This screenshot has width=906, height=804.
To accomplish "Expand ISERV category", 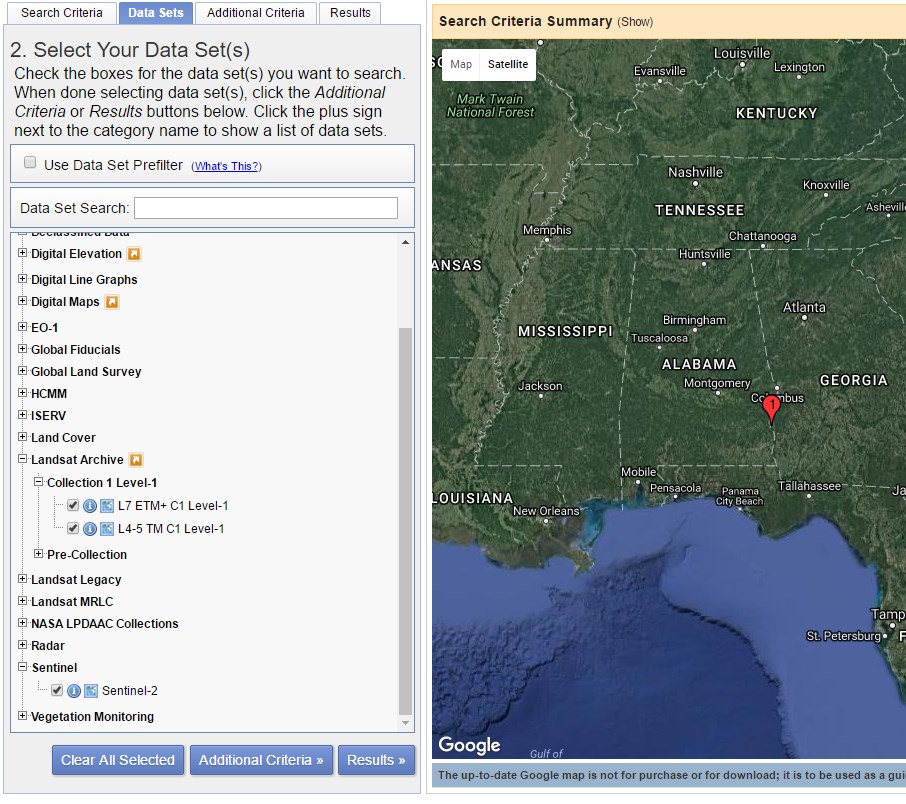I will 23,415.
